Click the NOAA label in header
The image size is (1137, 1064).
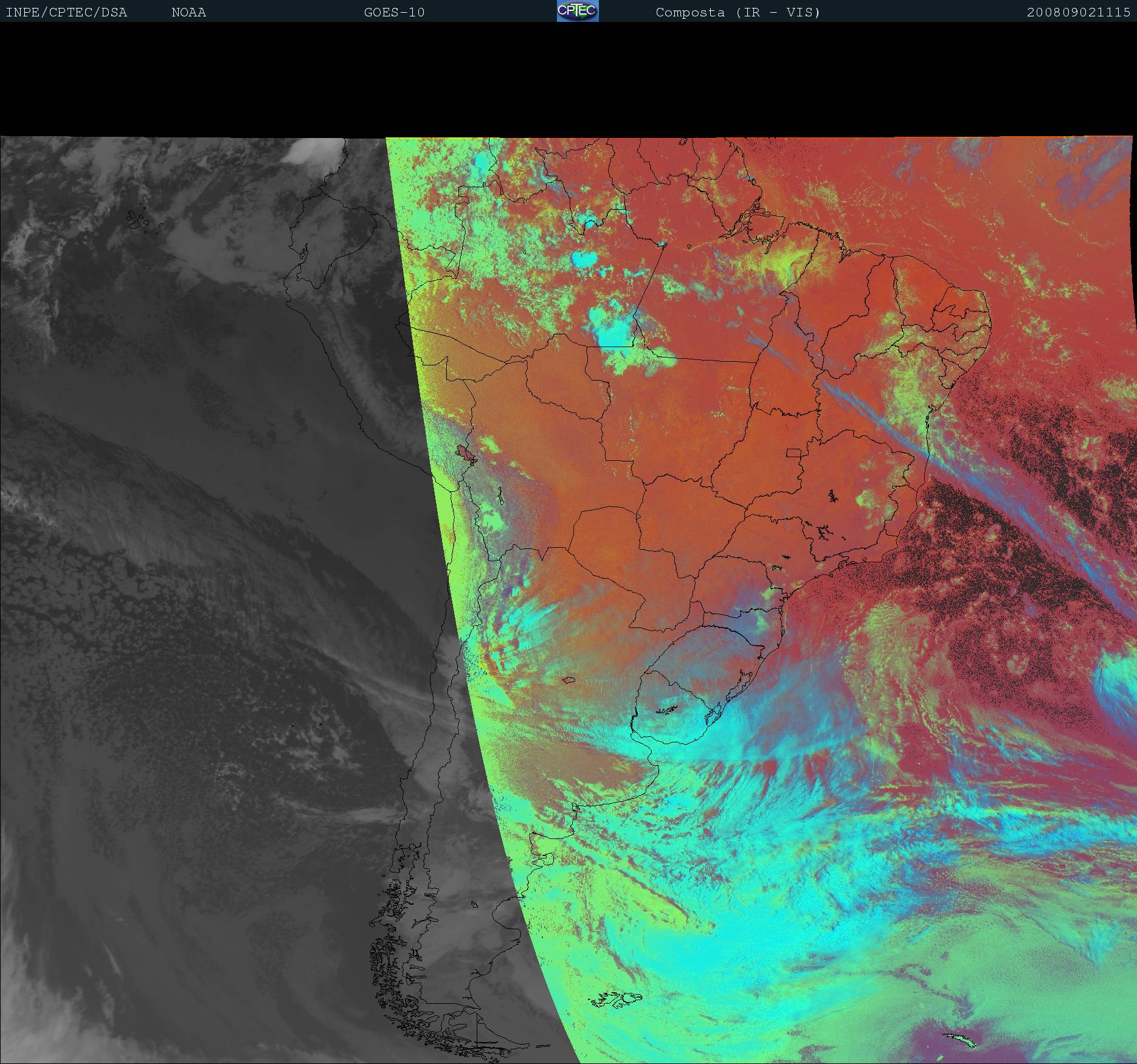click(188, 12)
